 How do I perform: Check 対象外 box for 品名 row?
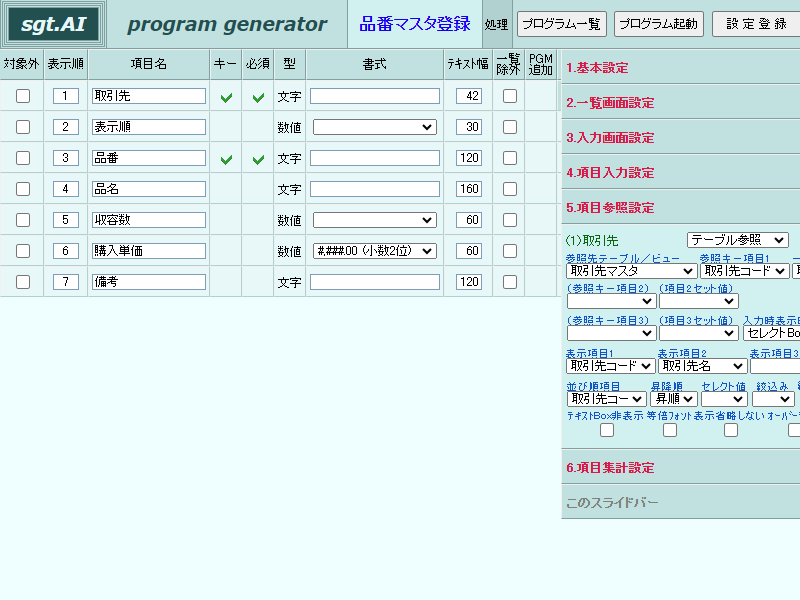(x=23, y=189)
